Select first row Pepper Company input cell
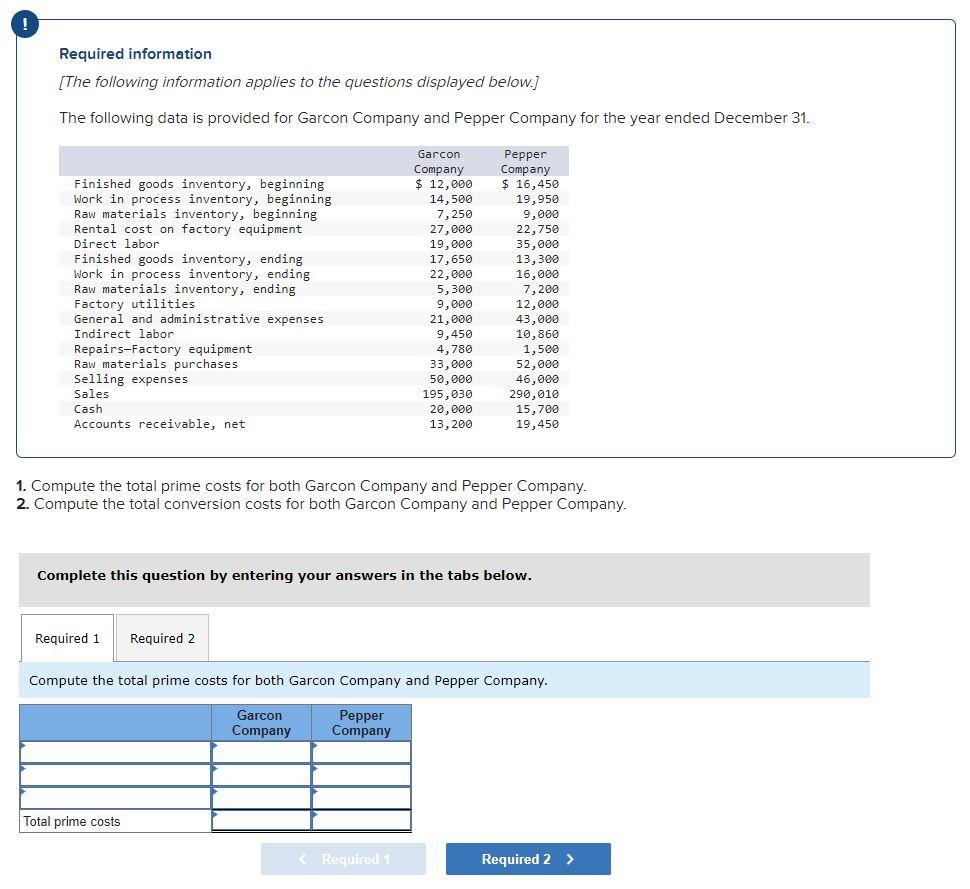This screenshot has height=889, width=970. tap(361, 752)
